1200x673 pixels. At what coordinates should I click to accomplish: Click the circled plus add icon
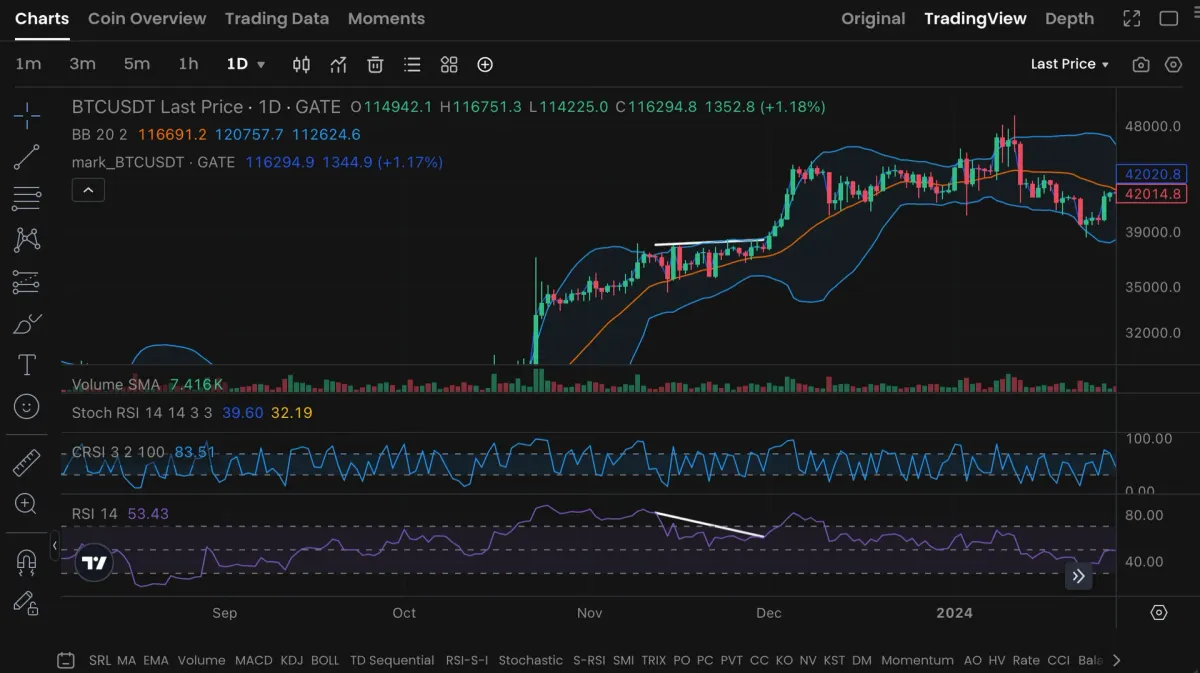tap(485, 64)
